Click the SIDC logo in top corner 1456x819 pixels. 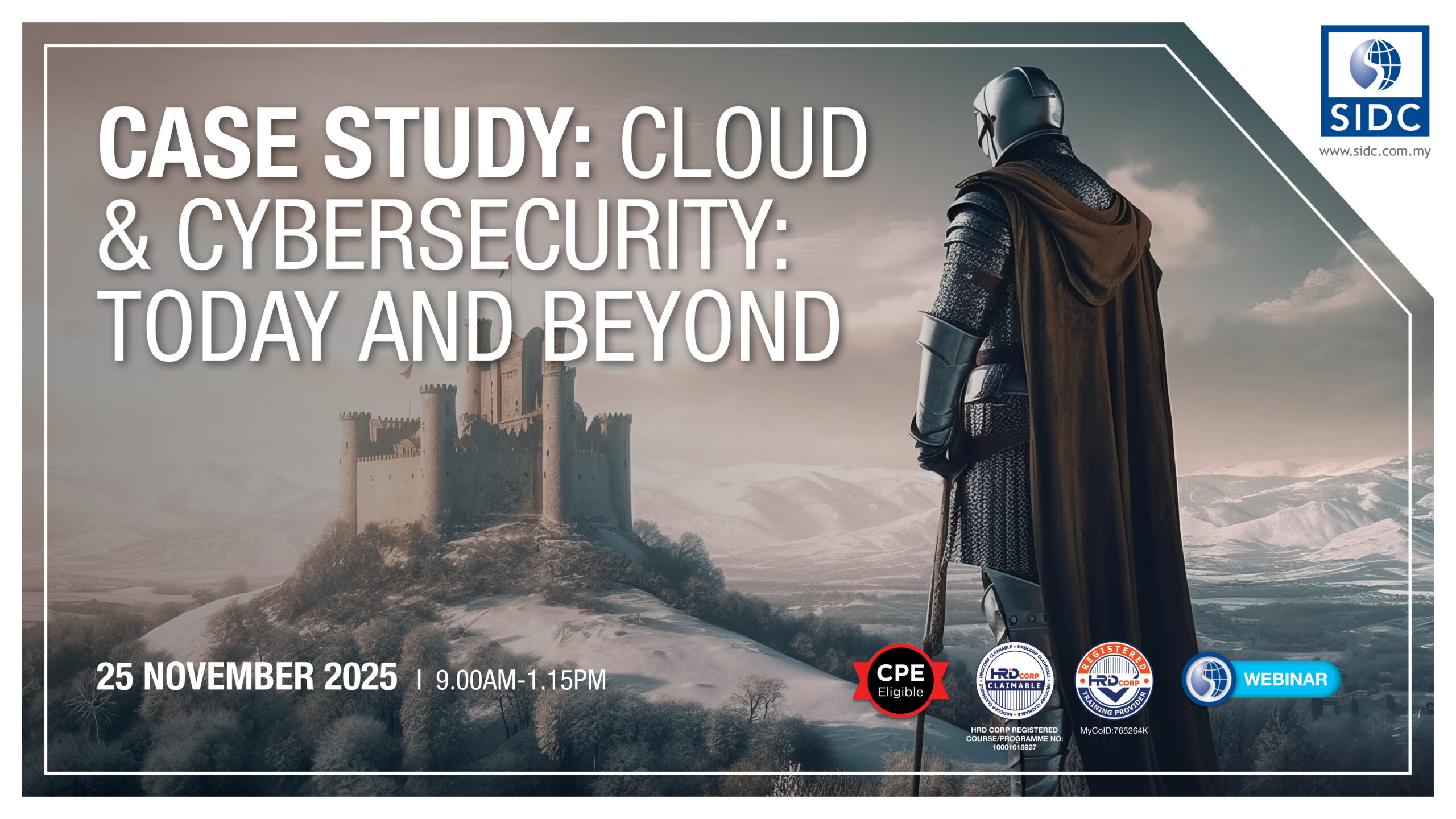(1374, 81)
